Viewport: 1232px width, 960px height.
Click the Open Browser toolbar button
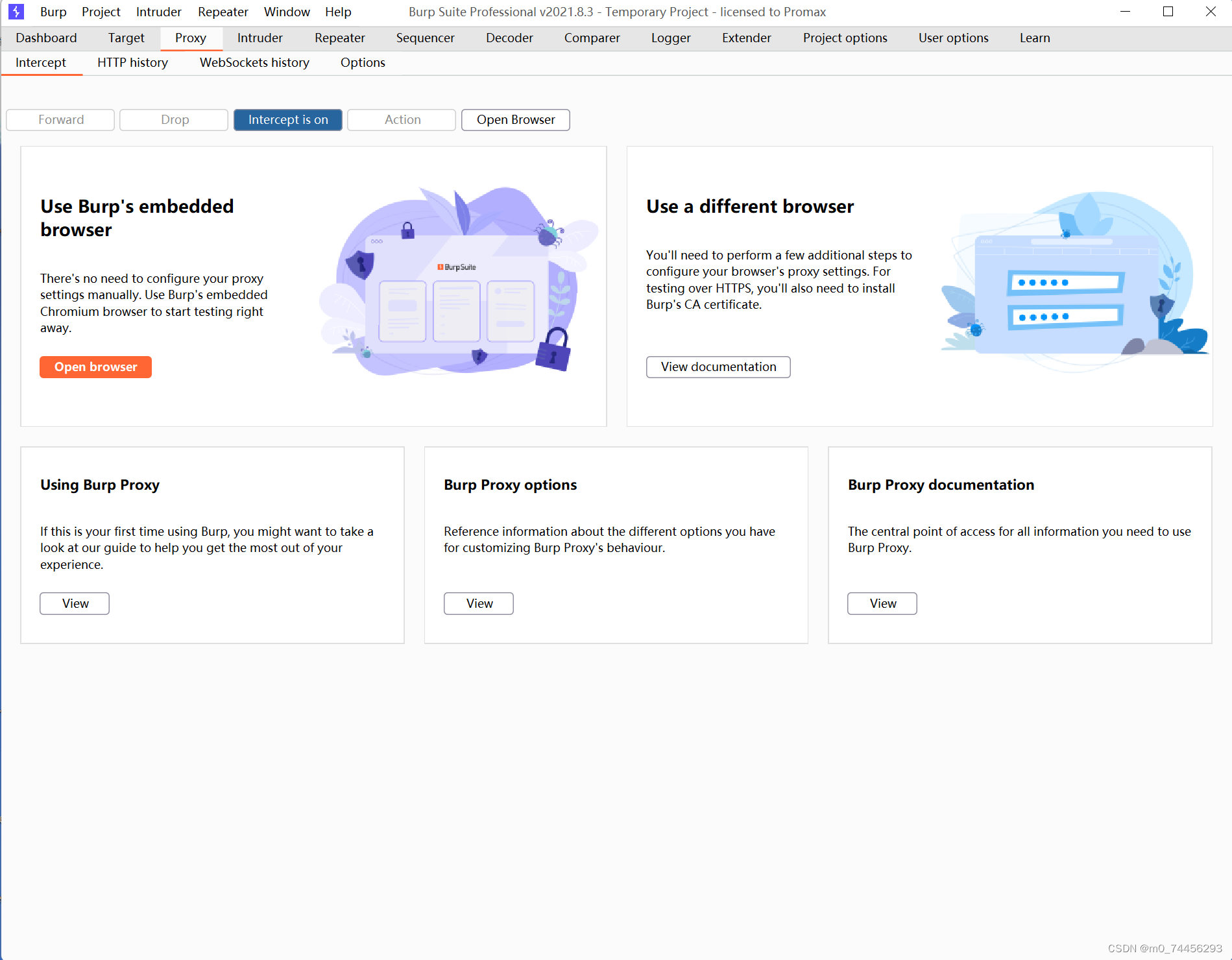[516, 119]
